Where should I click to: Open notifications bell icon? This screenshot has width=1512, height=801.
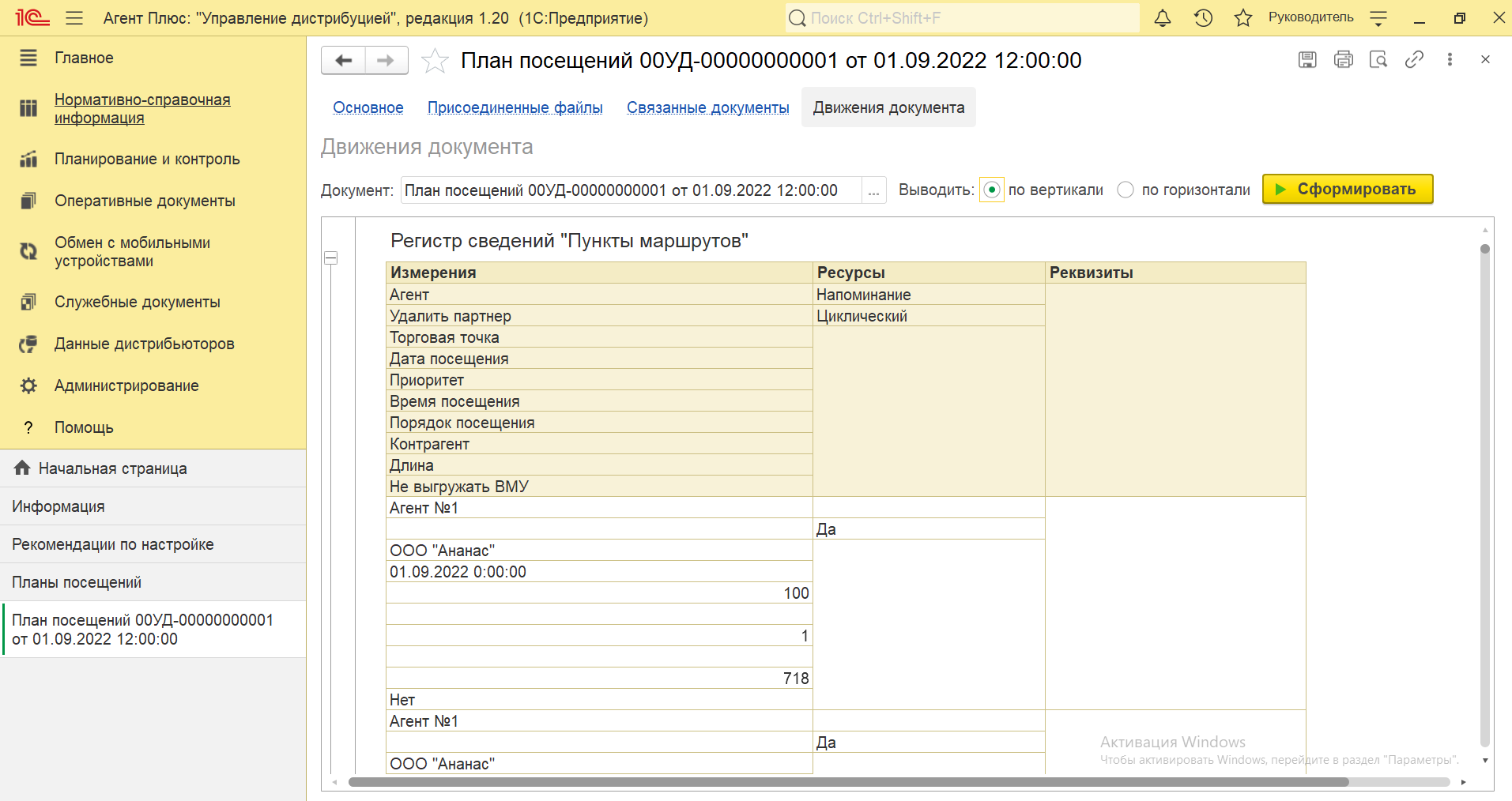[x=1162, y=18]
